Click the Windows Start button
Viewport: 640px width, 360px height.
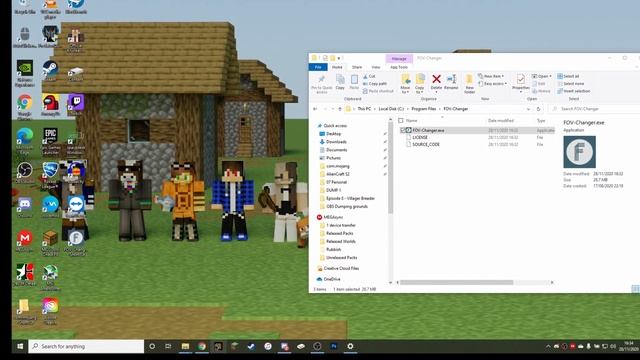point(20,347)
